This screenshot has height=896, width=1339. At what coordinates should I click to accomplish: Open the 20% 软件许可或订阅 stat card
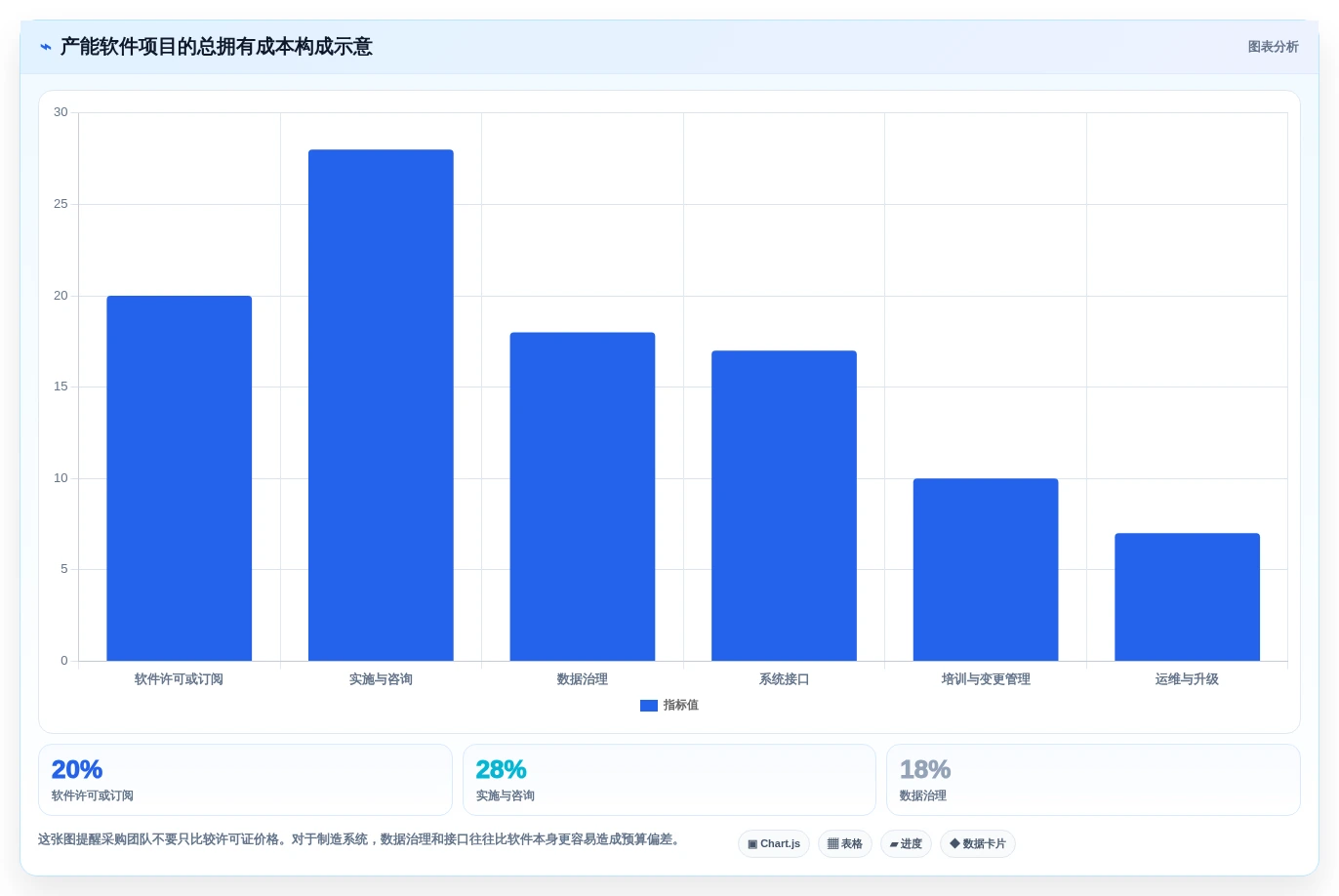pos(245,780)
